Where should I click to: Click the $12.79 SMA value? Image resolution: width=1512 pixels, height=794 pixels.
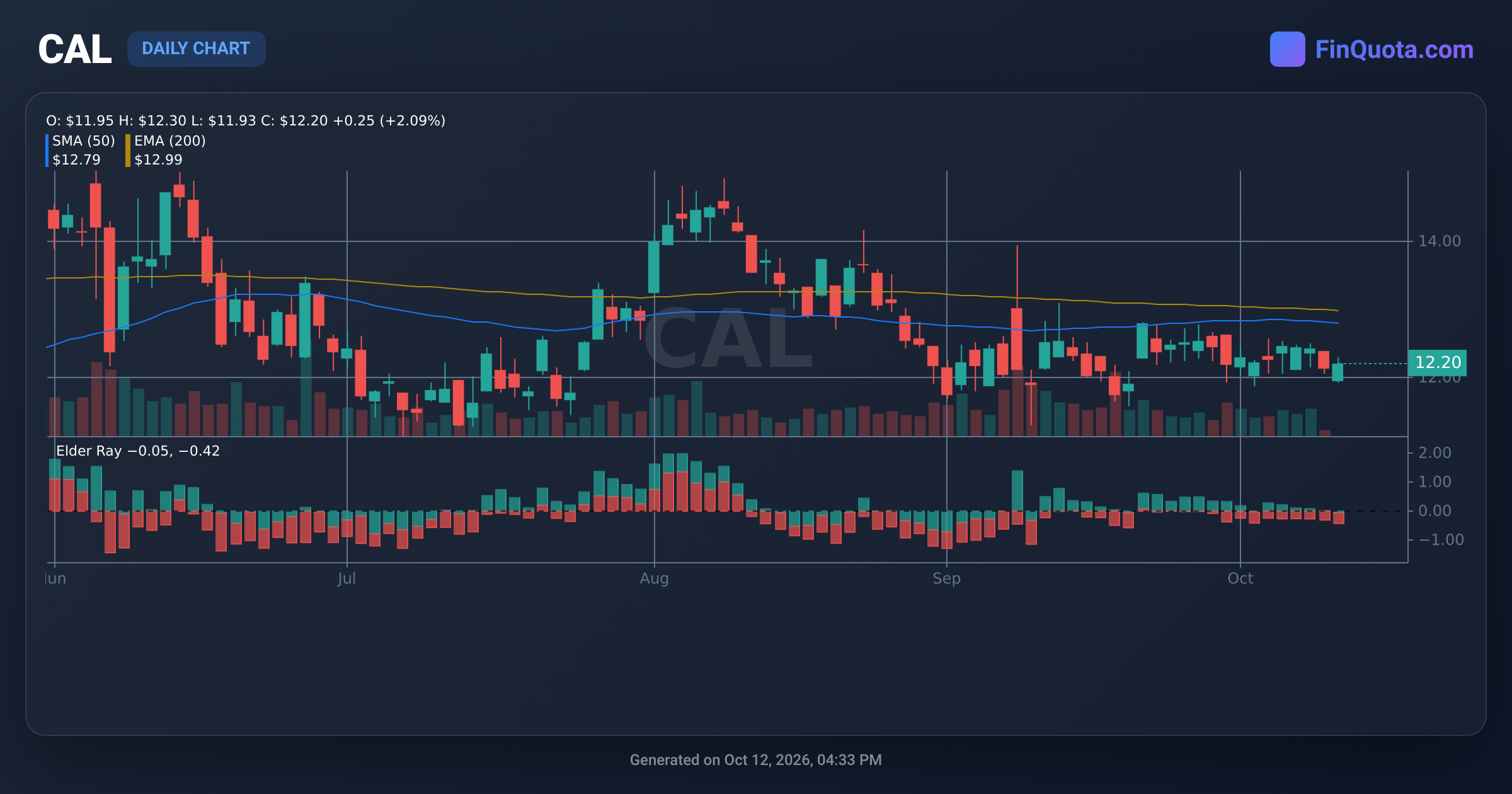pyautogui.click(x=76, y=159)
